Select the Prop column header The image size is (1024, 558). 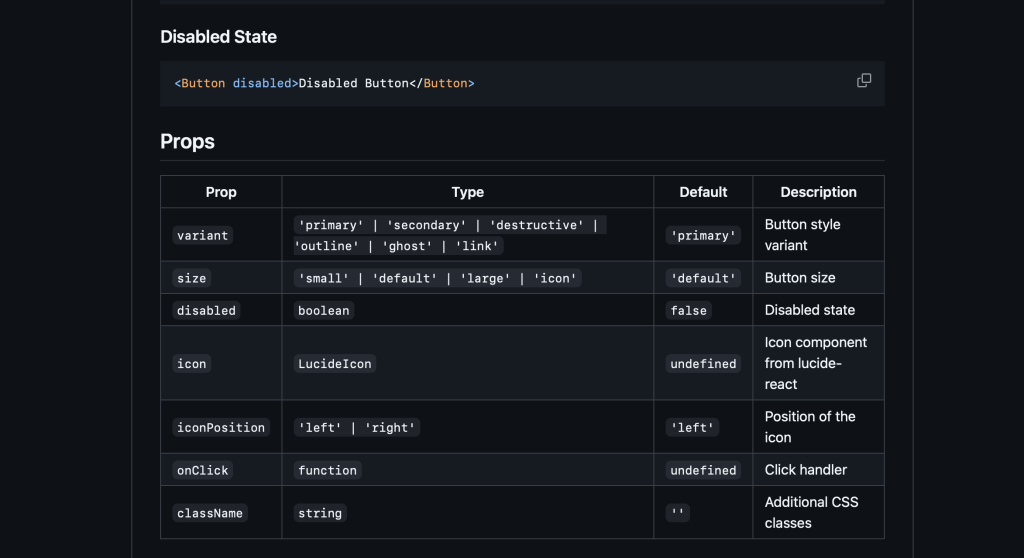click(221, 192)
